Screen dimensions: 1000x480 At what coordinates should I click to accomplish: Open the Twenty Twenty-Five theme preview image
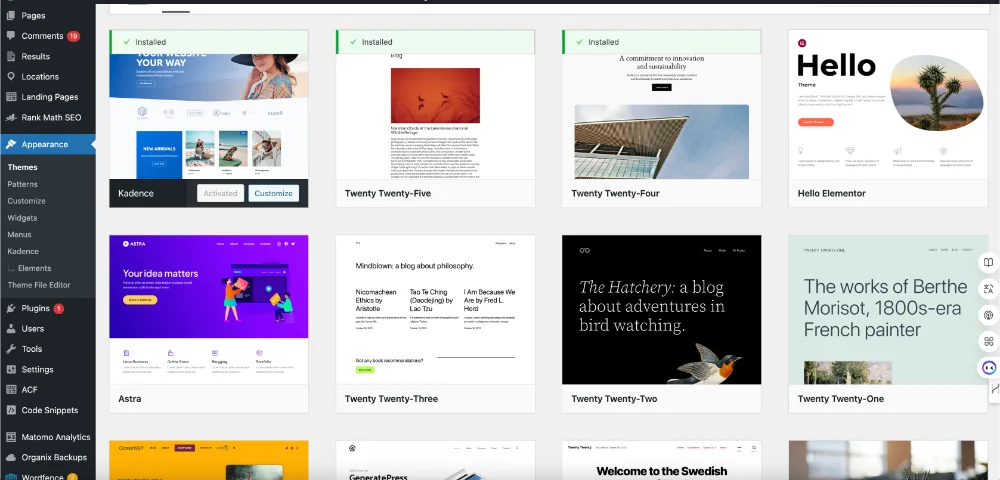click(435, 116)
